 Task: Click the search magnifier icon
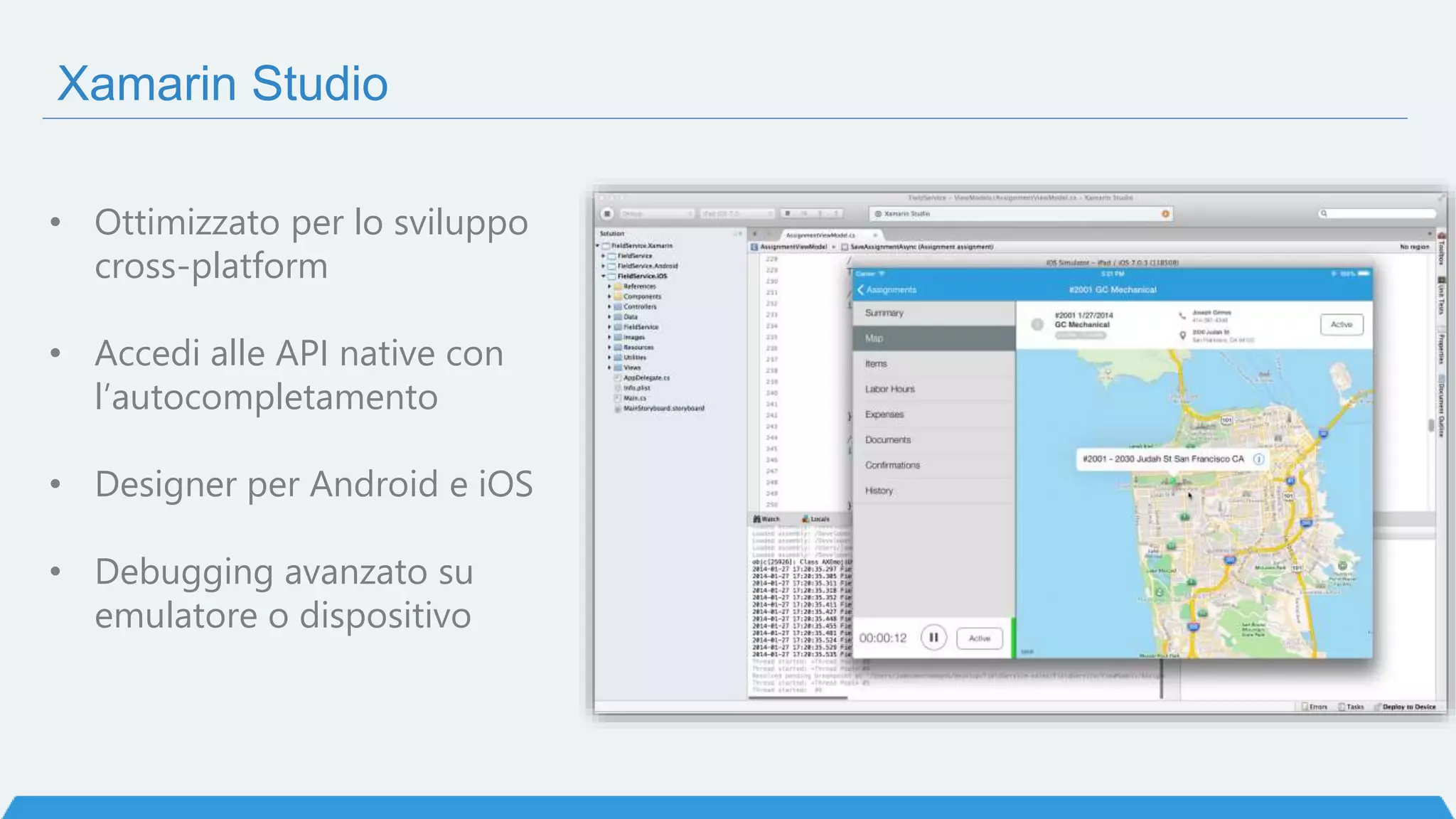pyautogui.click(x=1324, y=213)
